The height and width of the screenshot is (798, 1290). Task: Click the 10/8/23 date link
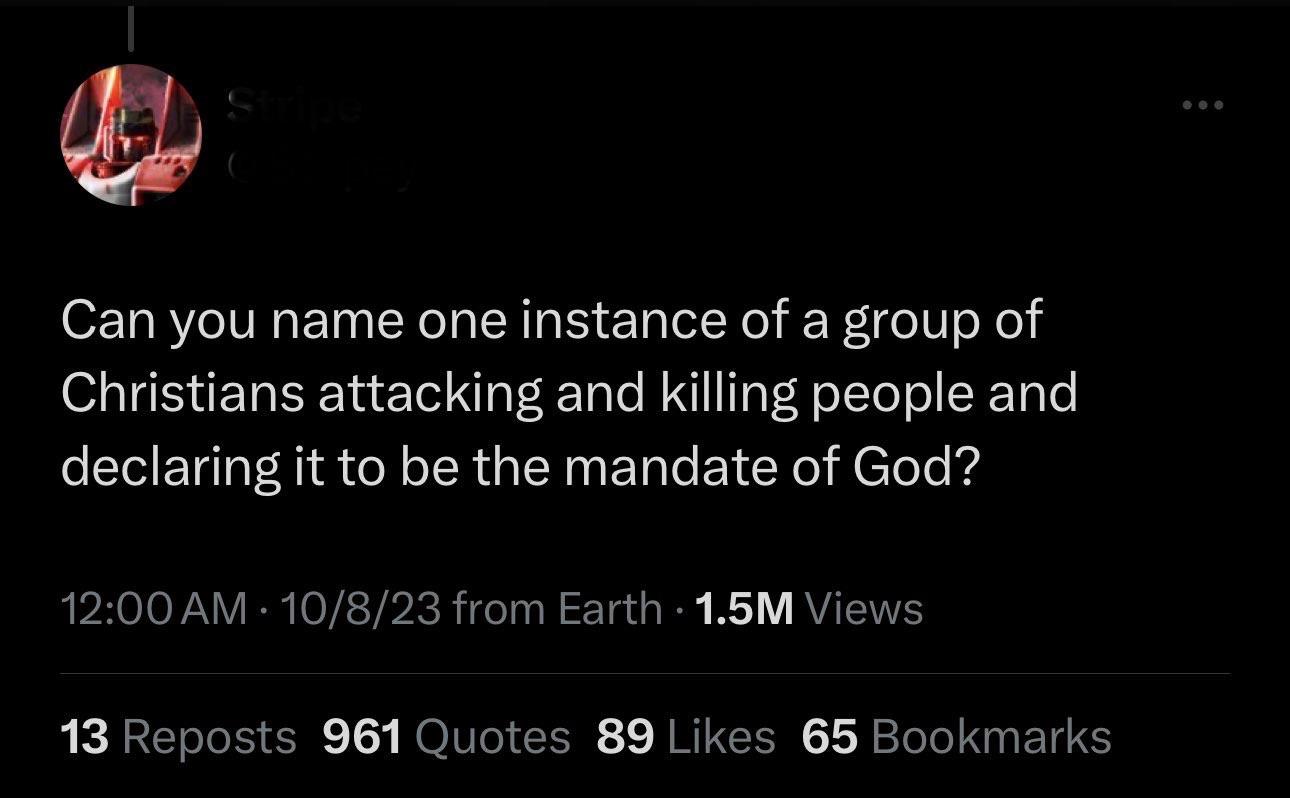tap(365, 608)
